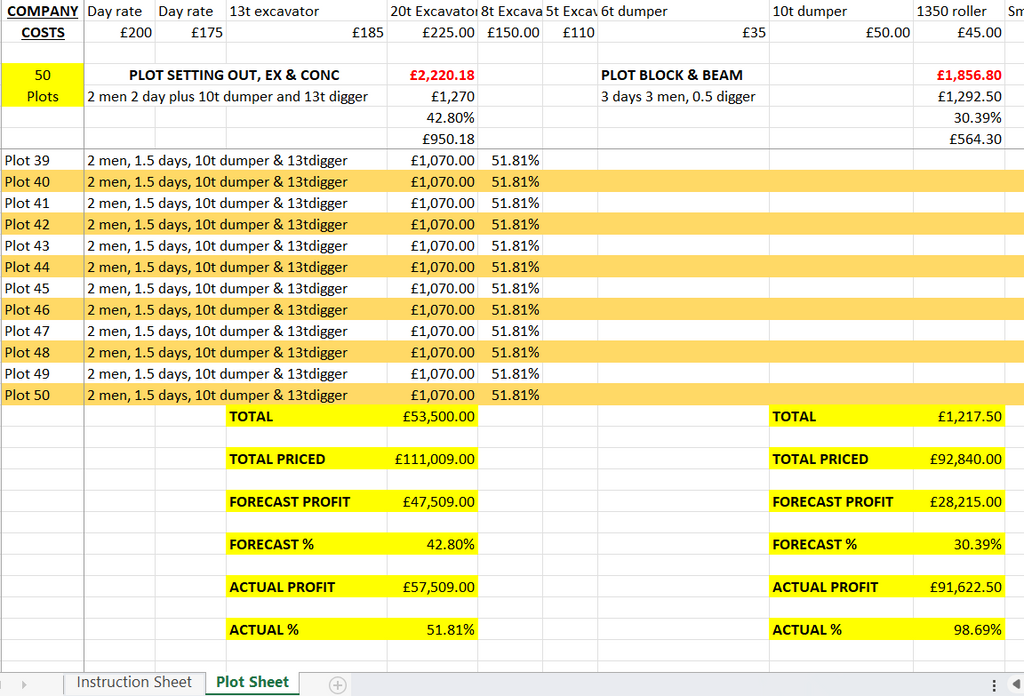The image size is (1024, 696).
Task: Click the £28,215.00 forecast profit cell
Action: 959,501
